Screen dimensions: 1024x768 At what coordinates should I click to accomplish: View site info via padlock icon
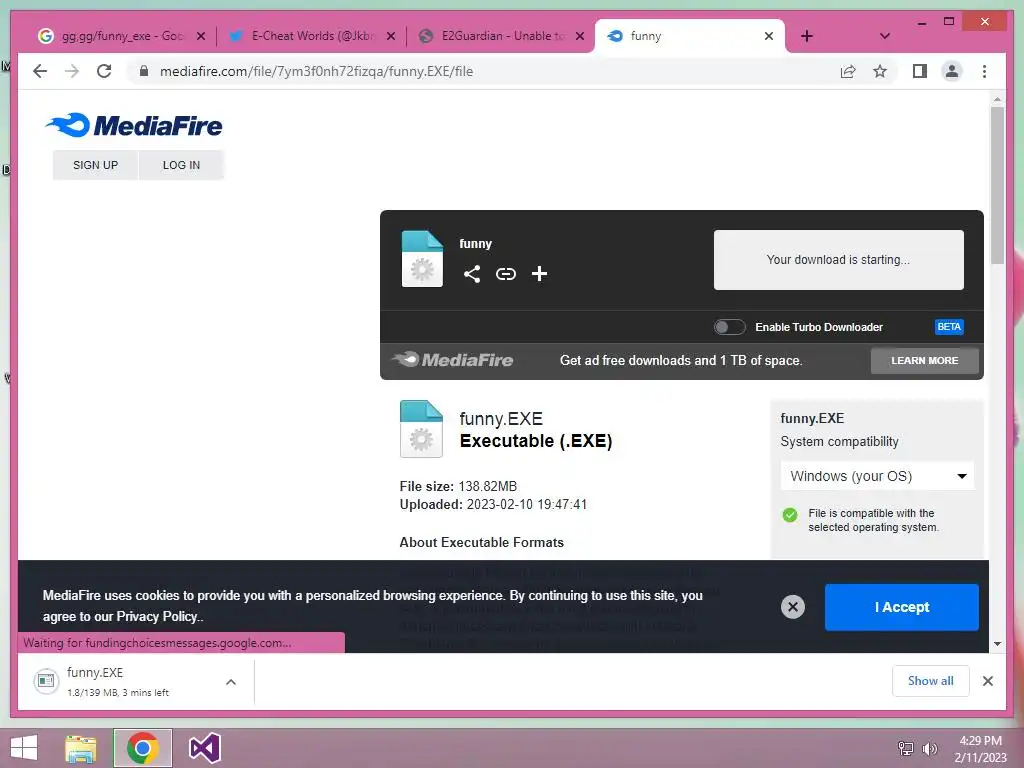click(144, 71)
